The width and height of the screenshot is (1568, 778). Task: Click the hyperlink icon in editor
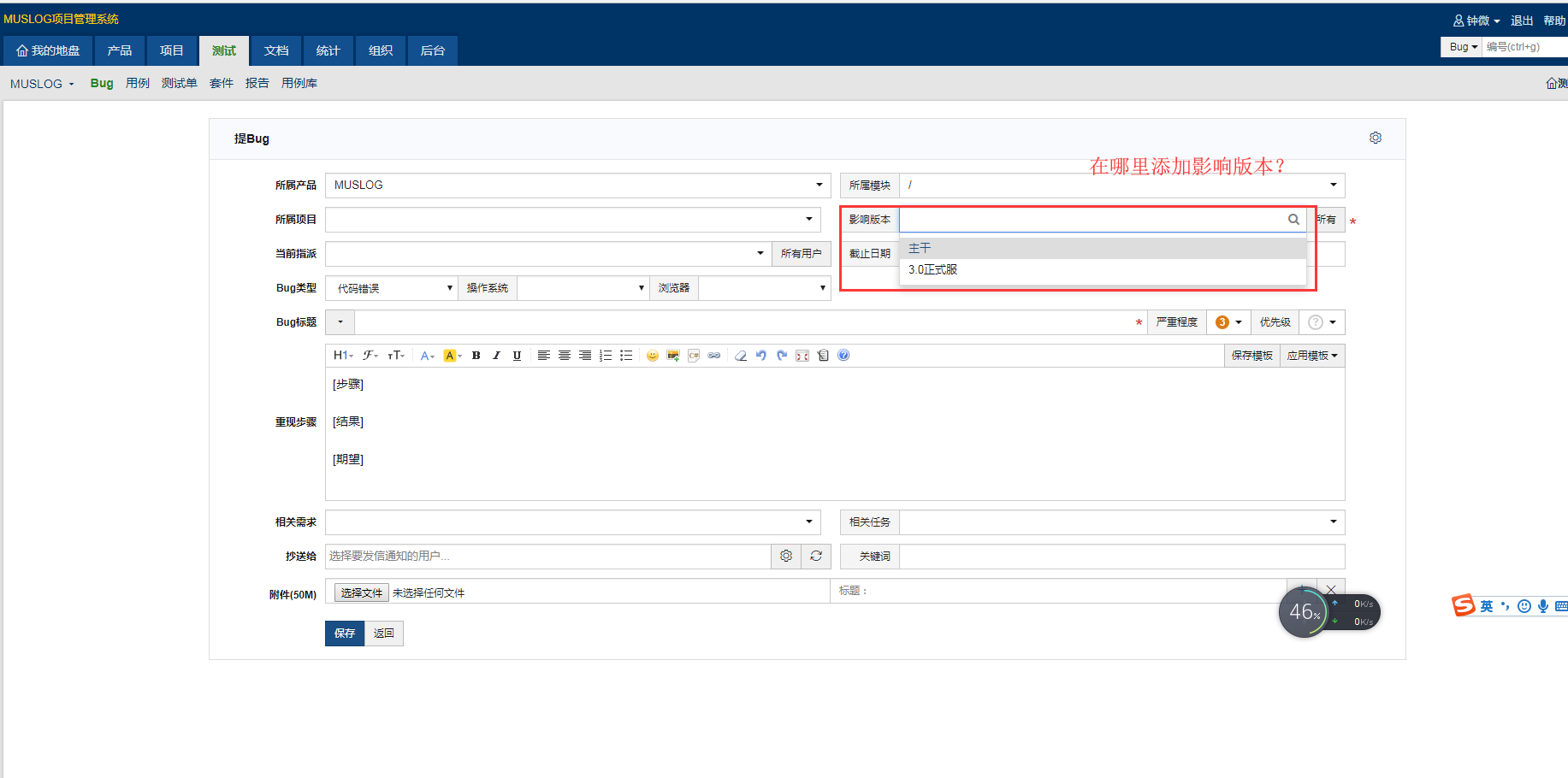(714, 356)
